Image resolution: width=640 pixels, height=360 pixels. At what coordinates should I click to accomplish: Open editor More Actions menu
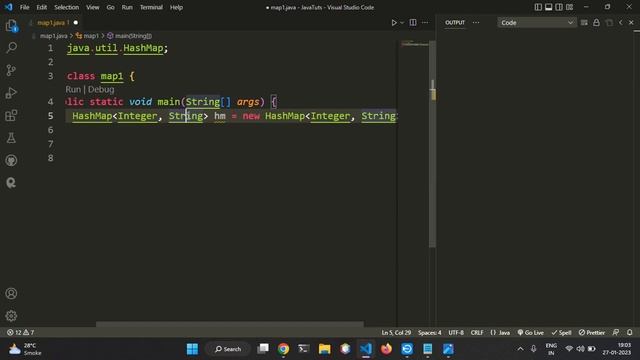click(425, 22)
